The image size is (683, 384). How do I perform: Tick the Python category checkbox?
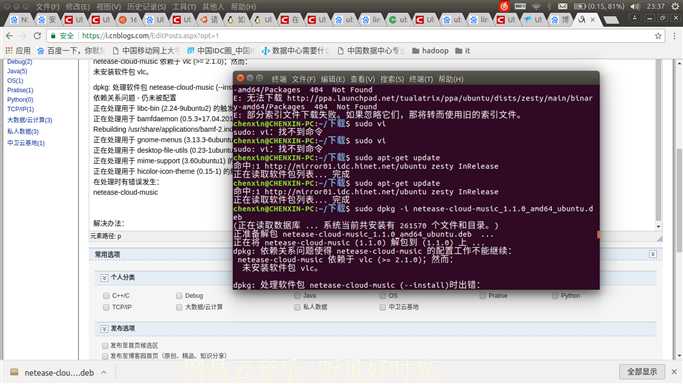click(555, 296)
